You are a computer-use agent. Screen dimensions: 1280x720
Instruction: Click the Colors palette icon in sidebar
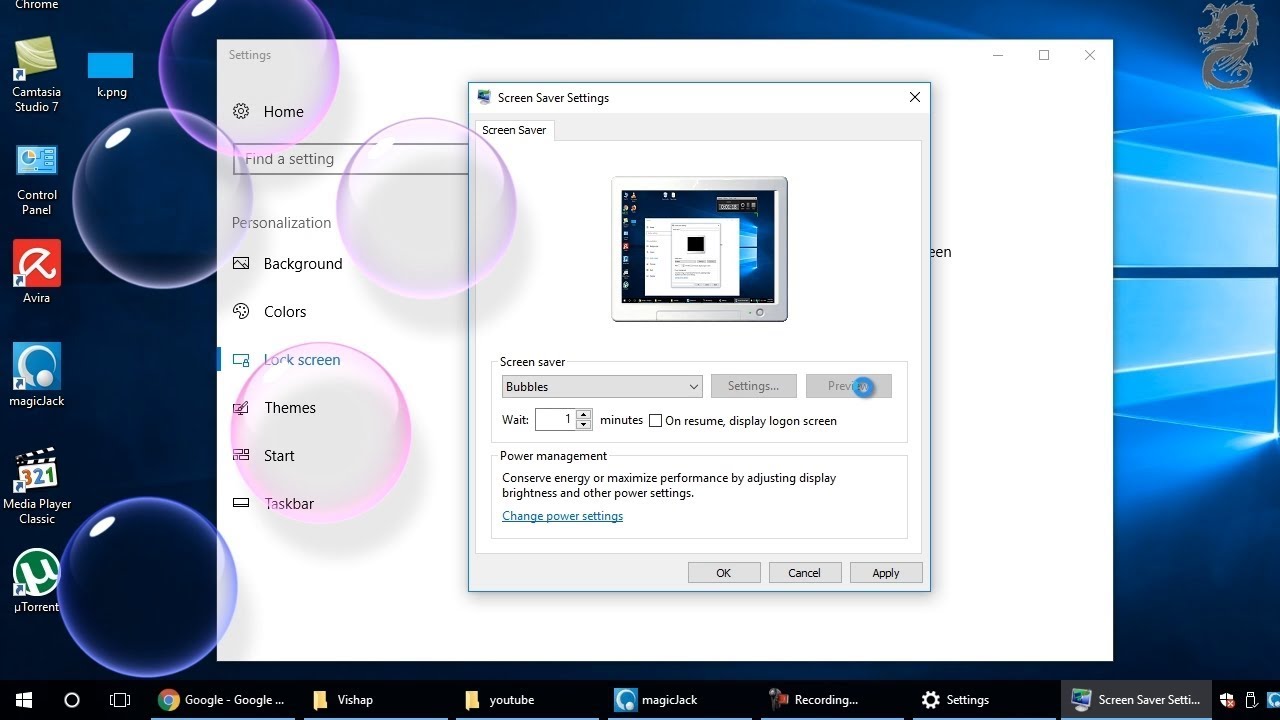point(241,311)
